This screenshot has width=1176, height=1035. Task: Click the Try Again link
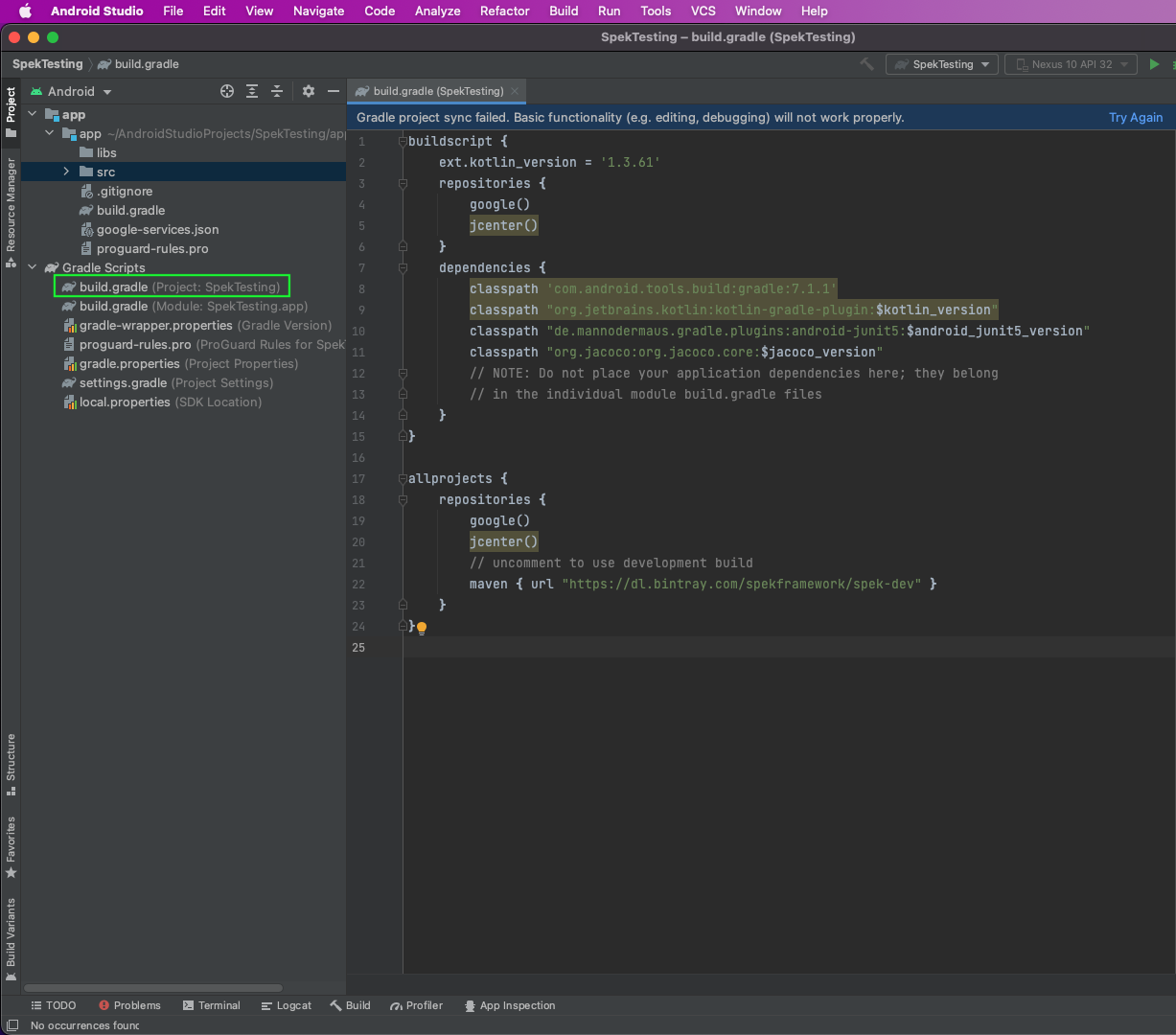pos(1136,117)
